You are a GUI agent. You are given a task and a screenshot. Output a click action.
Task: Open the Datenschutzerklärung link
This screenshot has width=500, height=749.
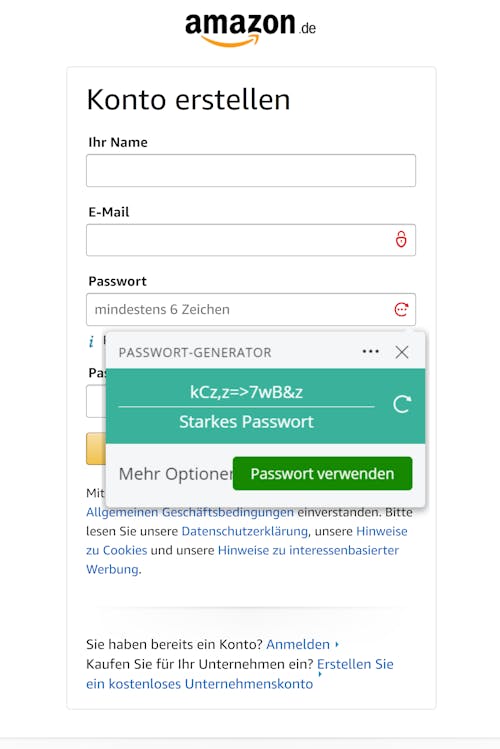pos(245,531)
